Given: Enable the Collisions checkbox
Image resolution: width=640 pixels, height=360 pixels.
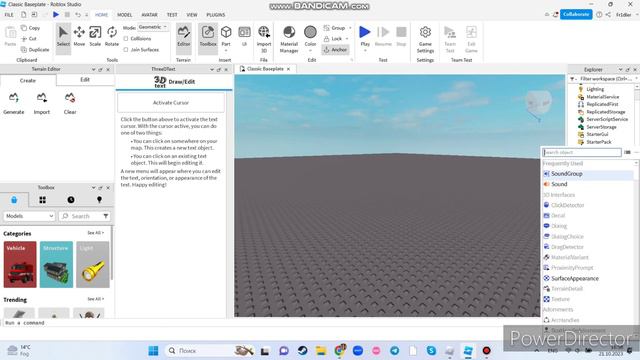Looking at the screenshot, I should (126, 38).
